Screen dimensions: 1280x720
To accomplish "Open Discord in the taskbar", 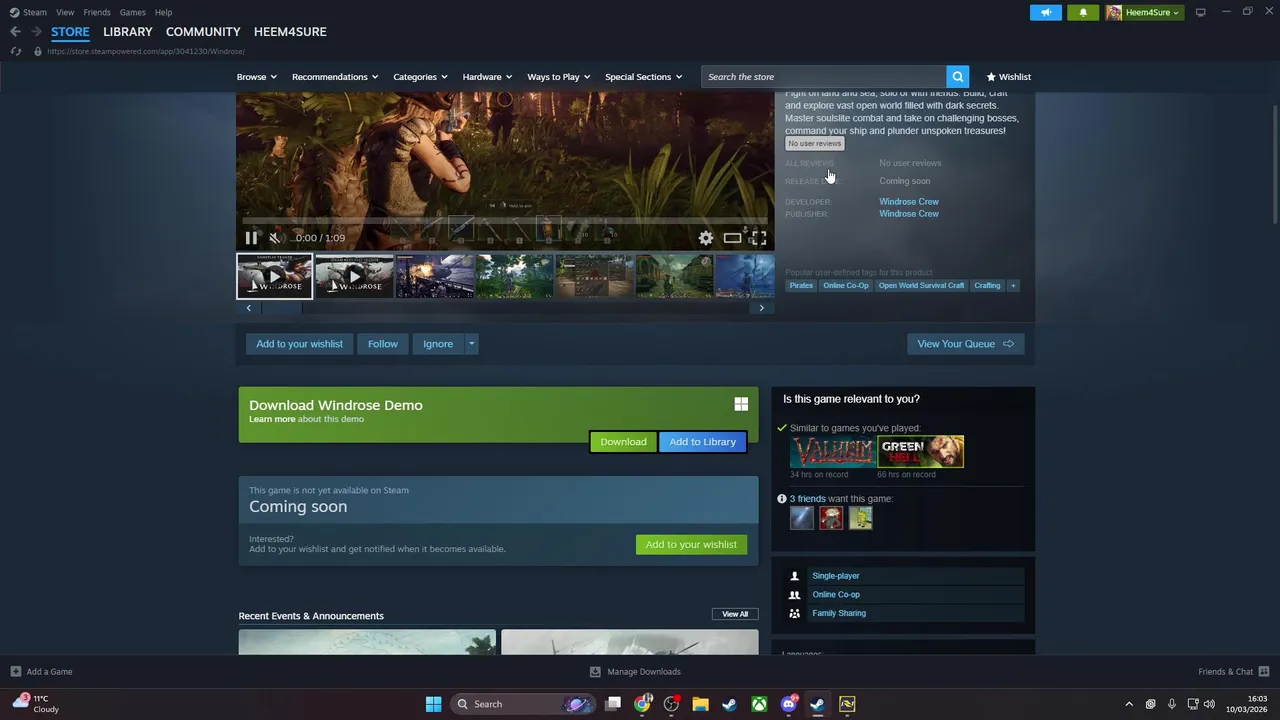I will (788, 704).
